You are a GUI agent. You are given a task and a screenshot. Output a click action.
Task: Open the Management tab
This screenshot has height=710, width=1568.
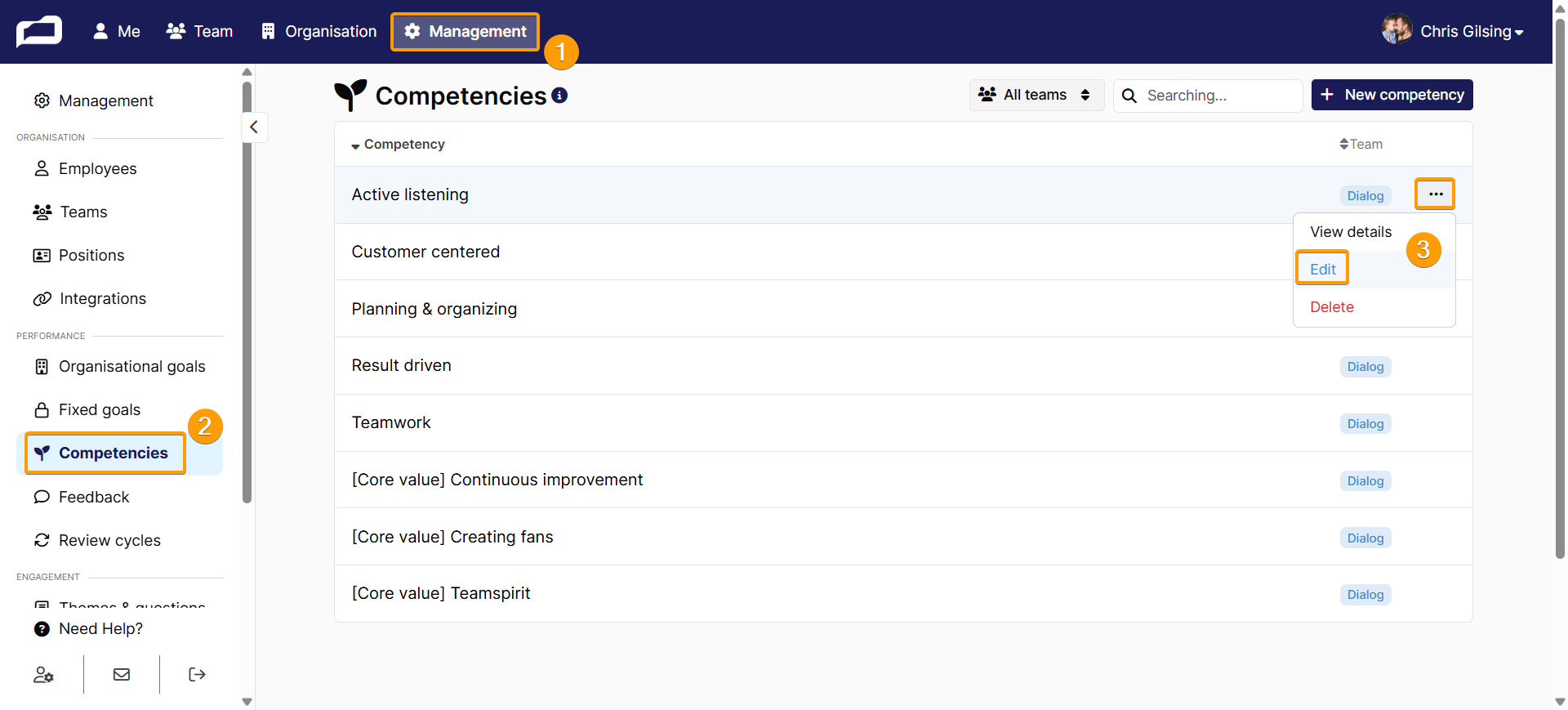[x=465, y=31]
